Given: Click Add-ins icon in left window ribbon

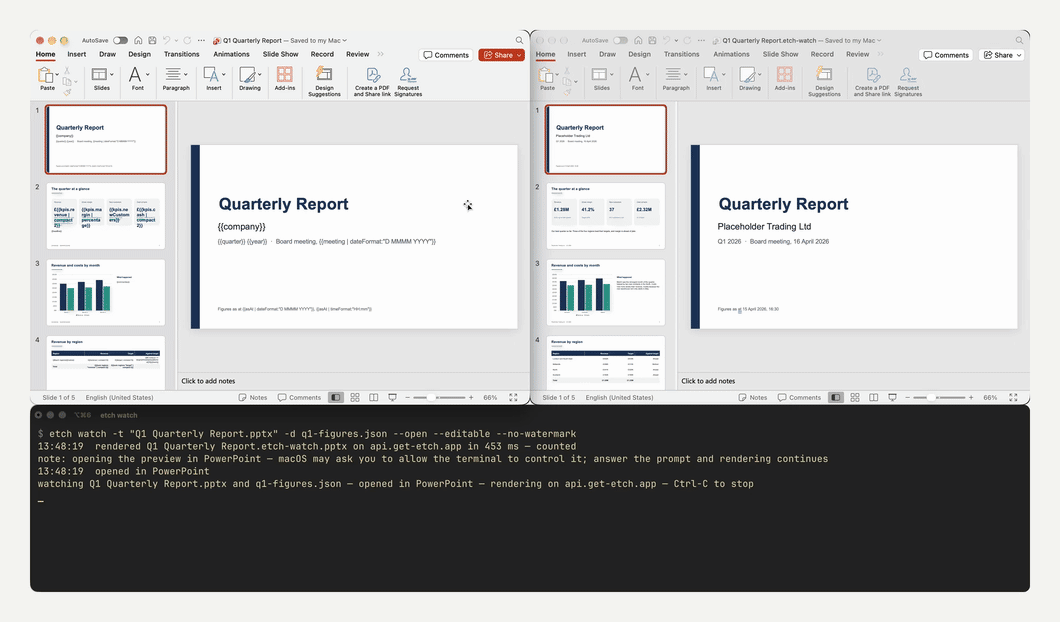Looking at the screenshot, I should click(x=285, y=78).
